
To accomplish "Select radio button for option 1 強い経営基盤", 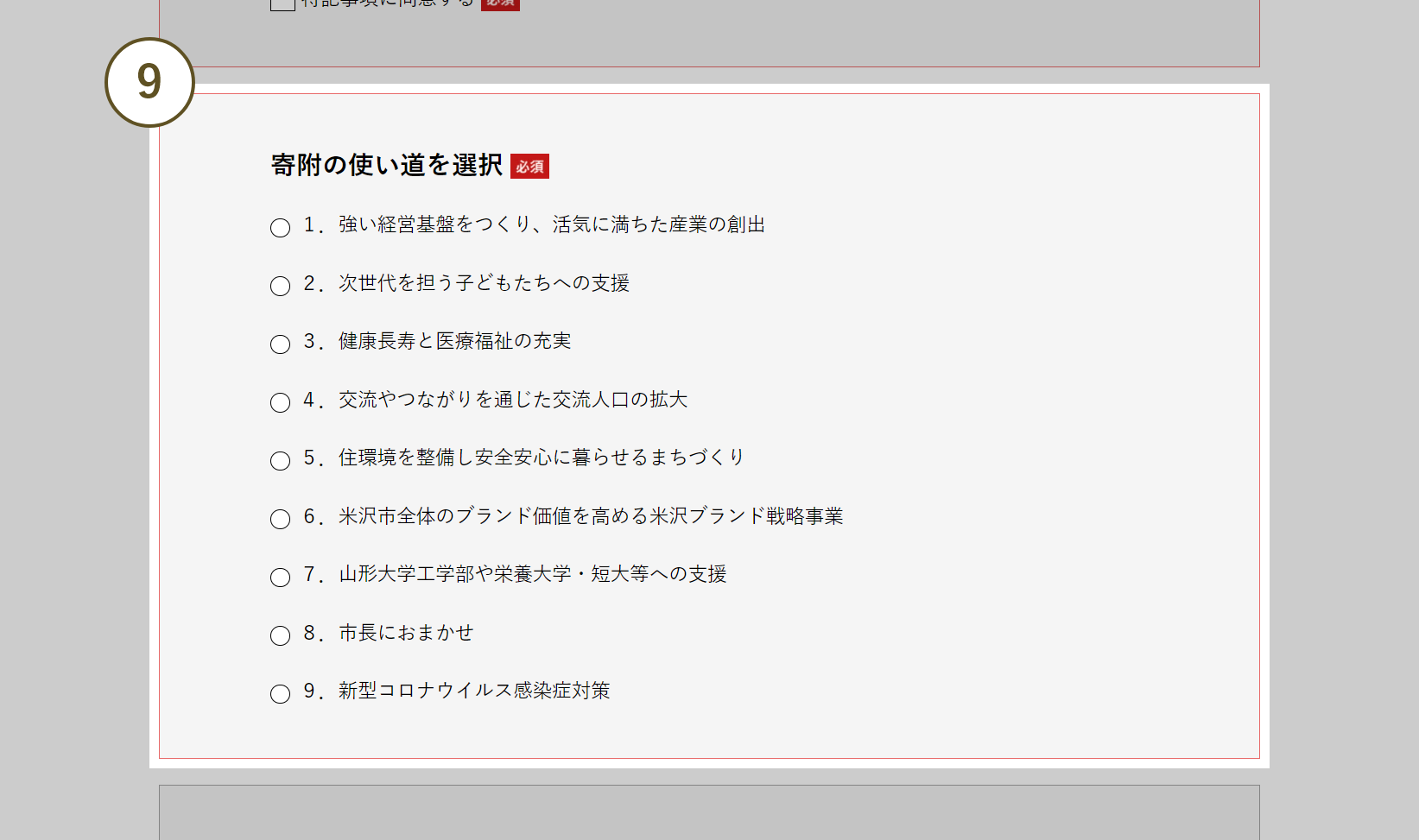I will coord(280,228).
